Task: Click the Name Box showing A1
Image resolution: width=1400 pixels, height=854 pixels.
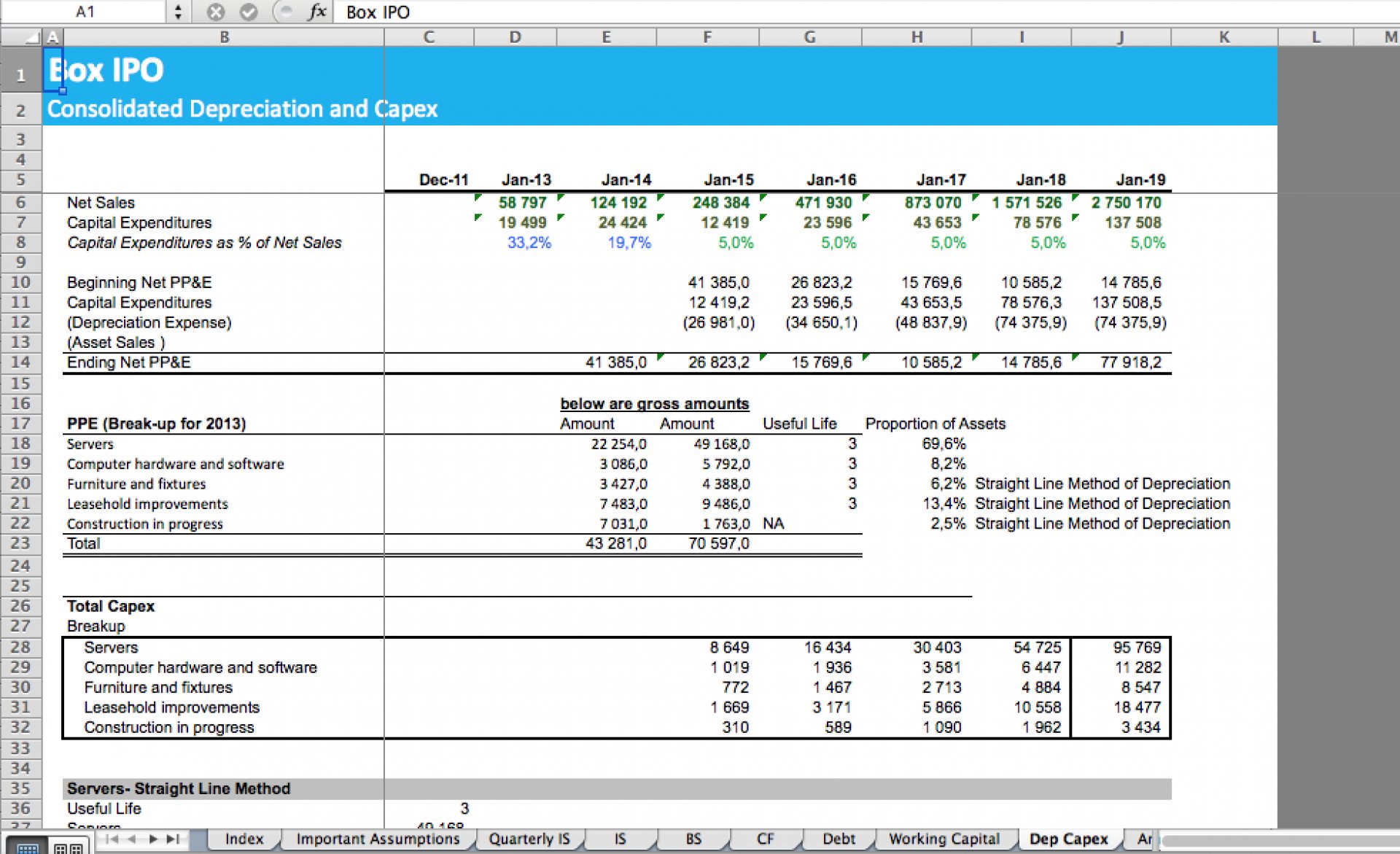Action: point(85,12)
